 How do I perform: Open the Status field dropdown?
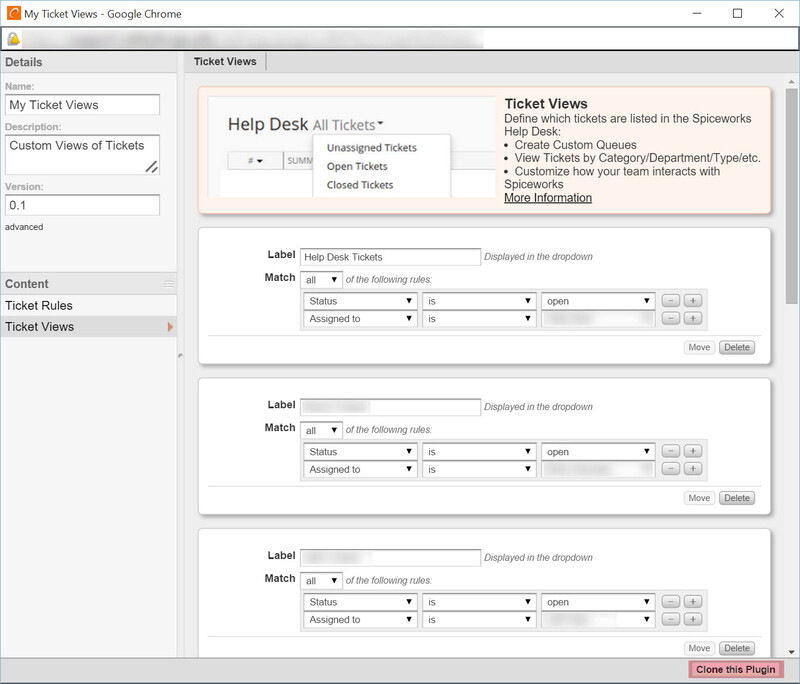click(x=359, y=299)
